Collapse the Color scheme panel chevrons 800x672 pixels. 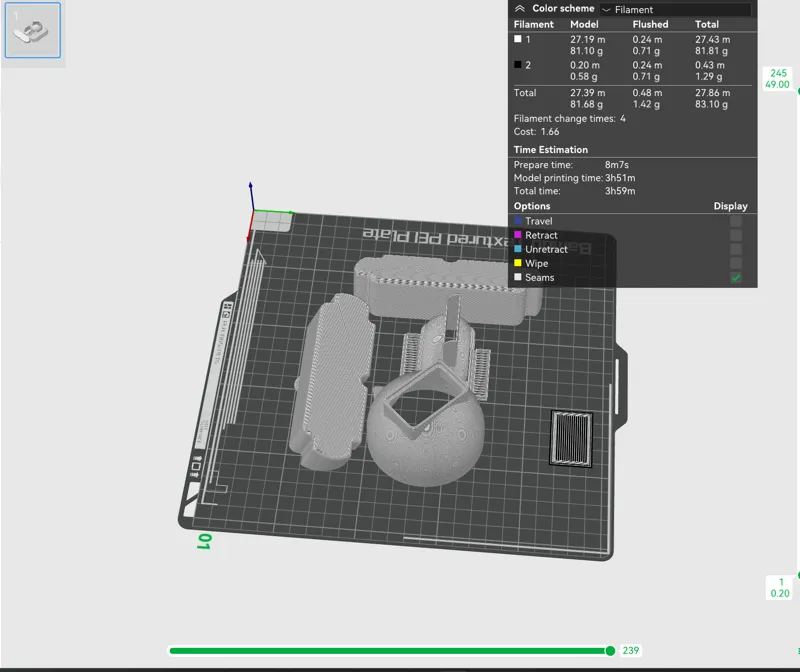[x=519, y=8]
